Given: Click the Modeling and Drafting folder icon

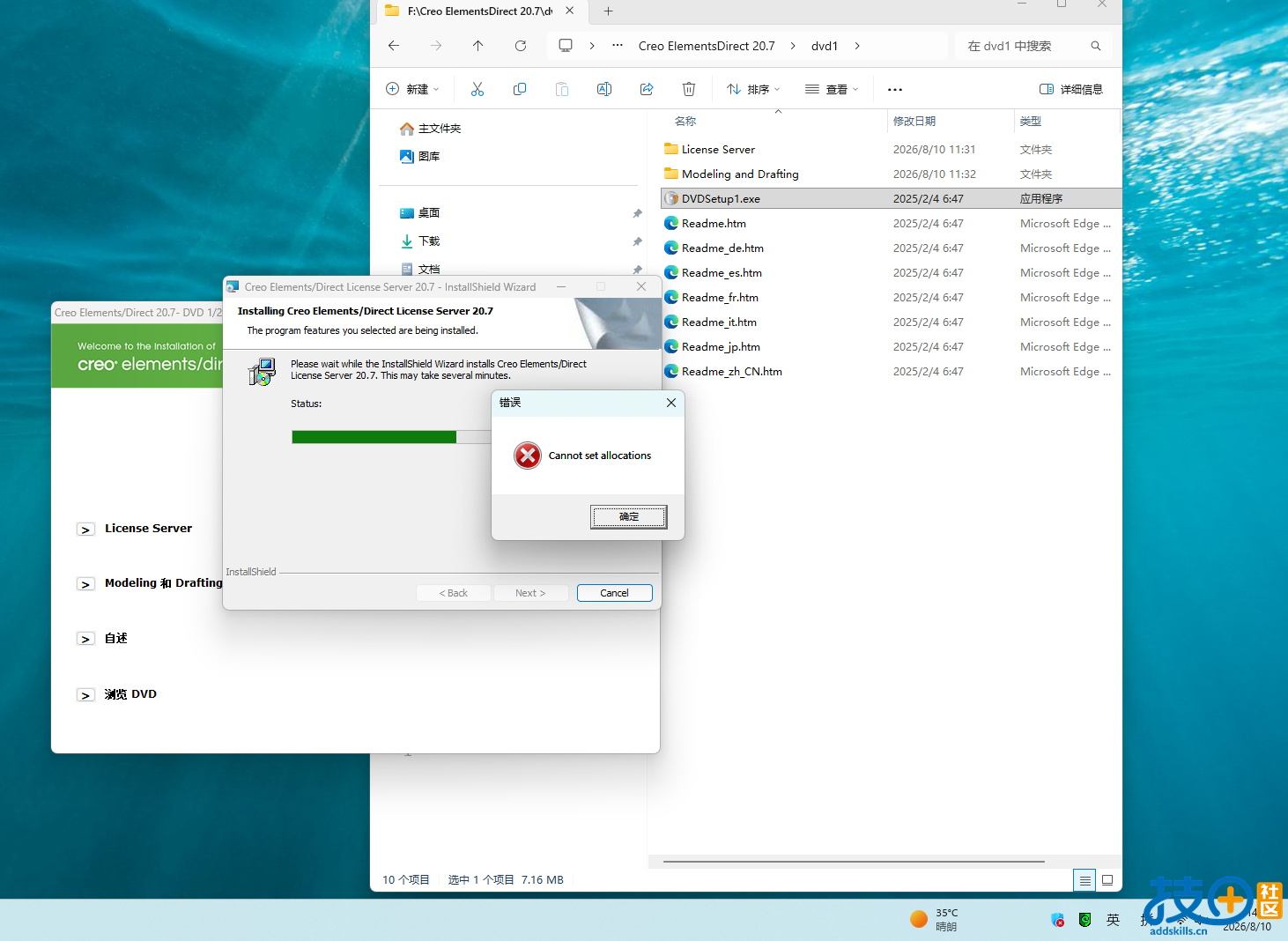Looking at the screenshot, I should [671, 174].
